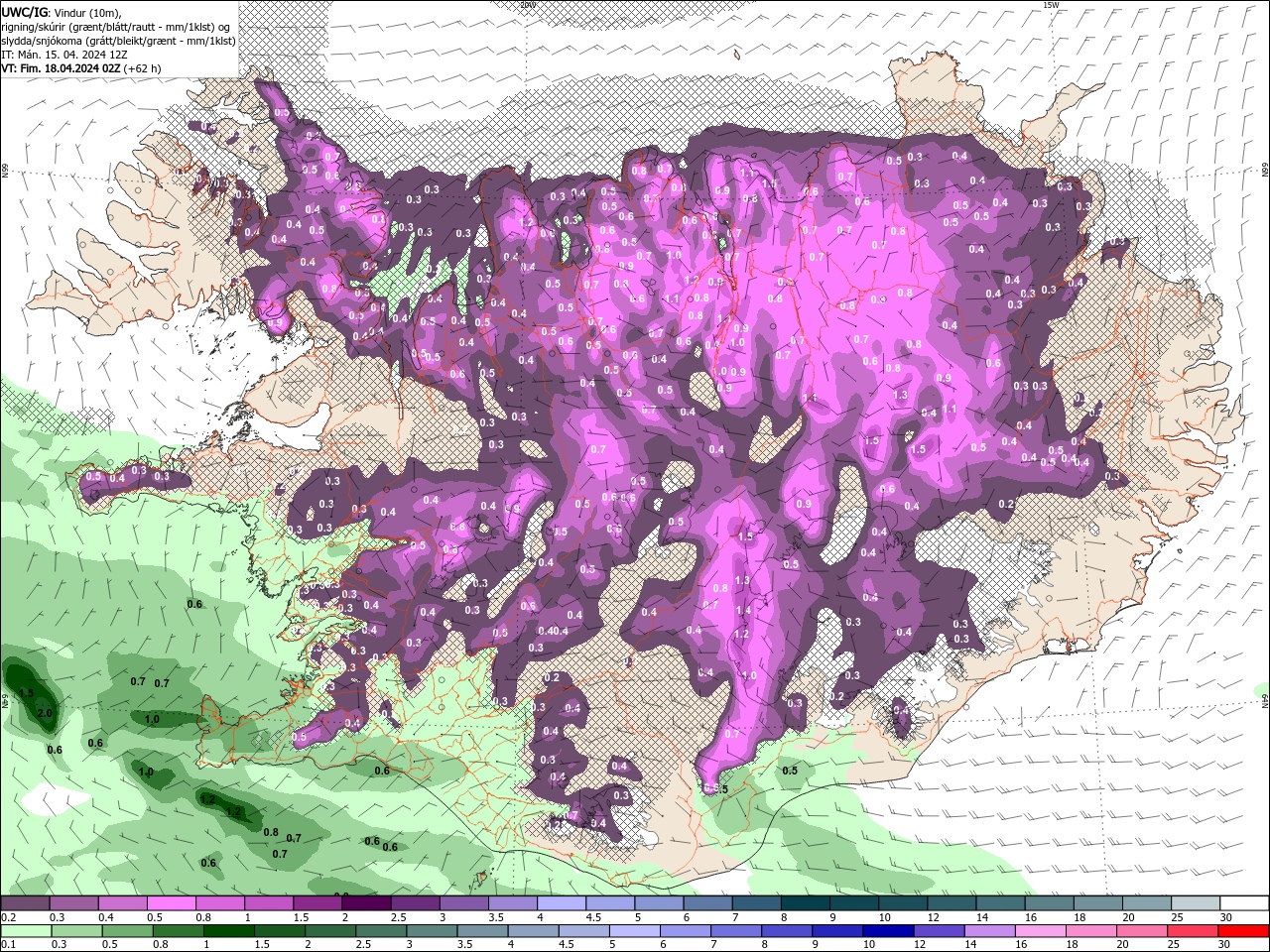Image resolution: width=1270 pixels, height=952 pixels.
Task: Click the '18' label in top legend row
Action: [x=1079, y=917]
